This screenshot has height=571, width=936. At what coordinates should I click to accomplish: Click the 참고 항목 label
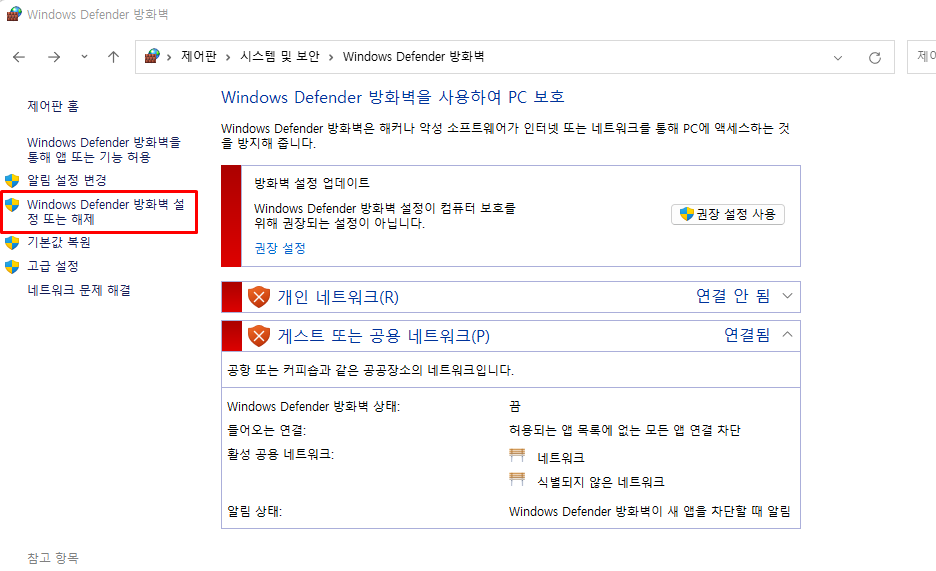click(x=53, y=558)
